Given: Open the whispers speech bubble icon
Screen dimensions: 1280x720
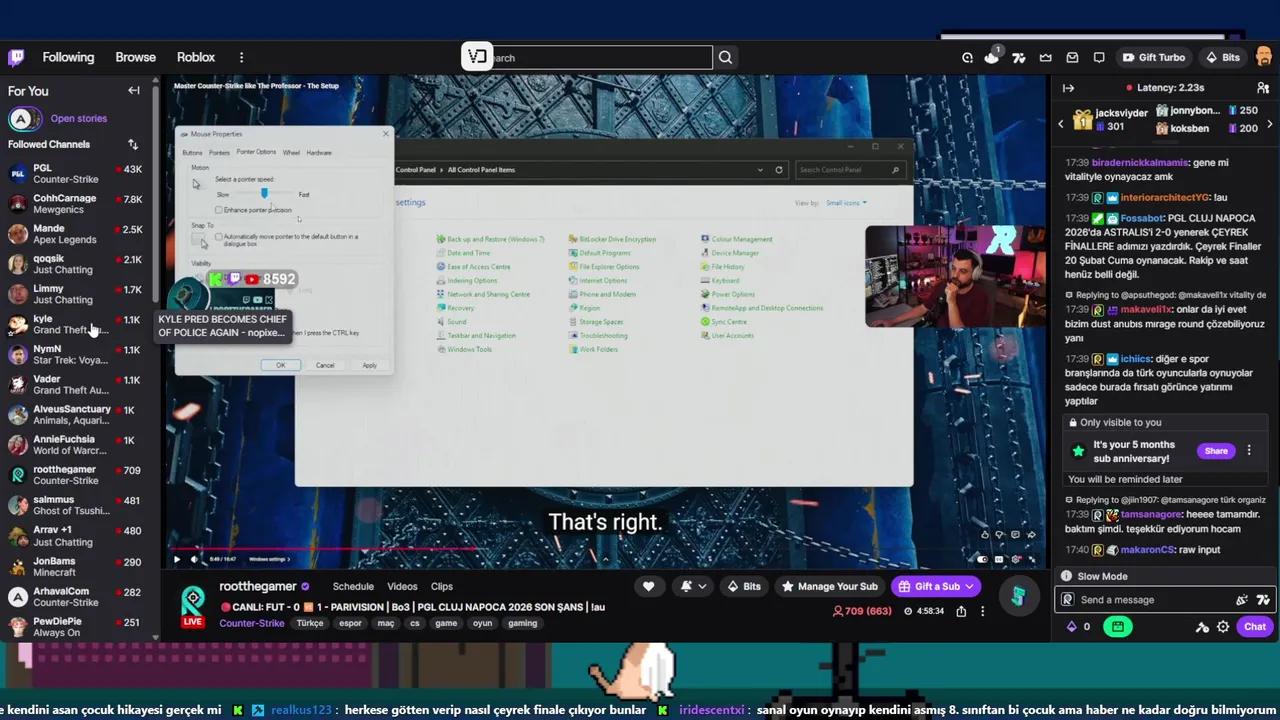Looking at the screenshot, I should click(1099, 57).
